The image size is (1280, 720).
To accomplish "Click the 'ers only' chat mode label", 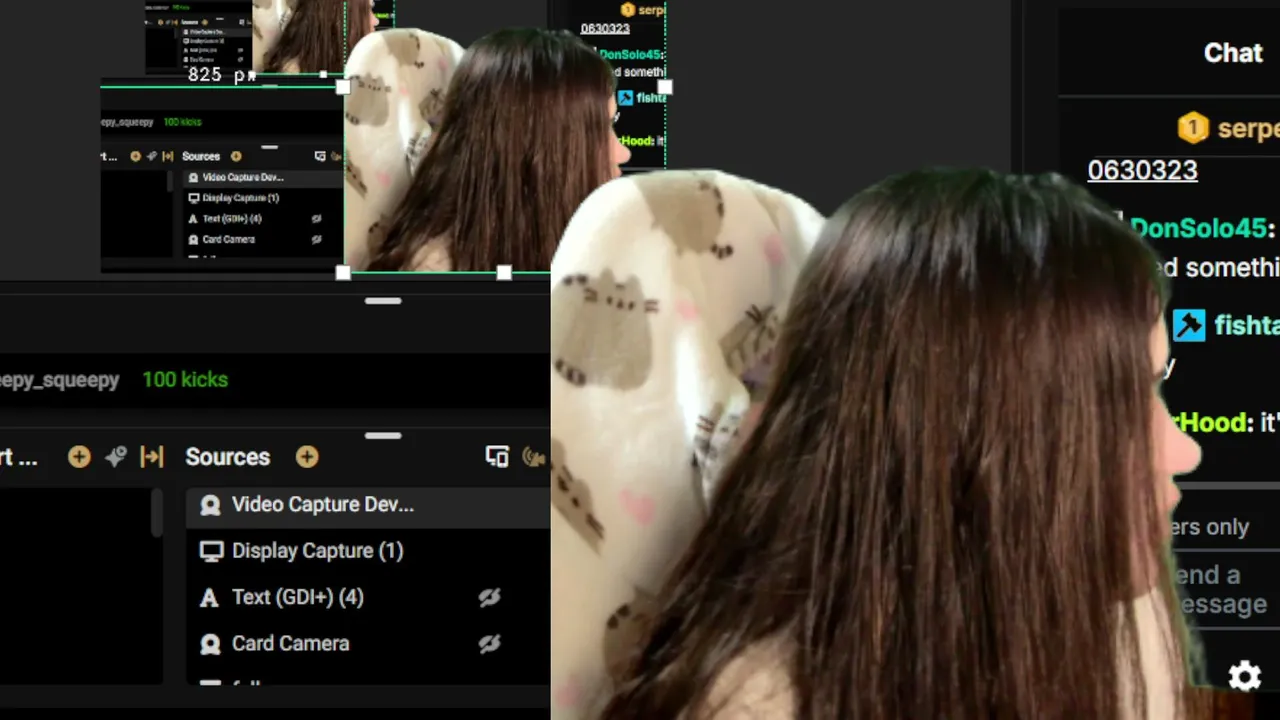I will (x=1210, y=527).
